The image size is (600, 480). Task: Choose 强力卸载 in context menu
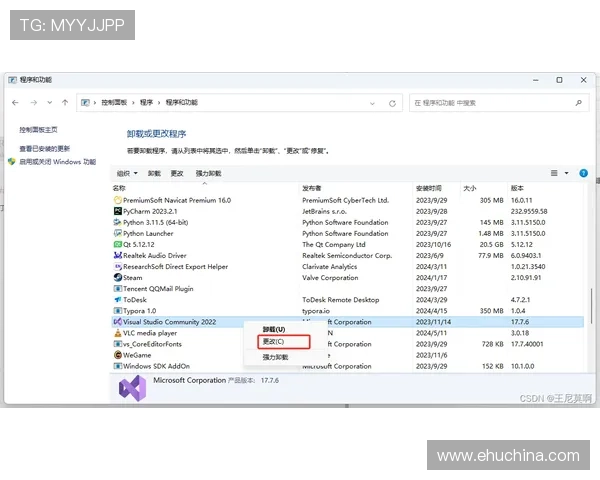275,358
